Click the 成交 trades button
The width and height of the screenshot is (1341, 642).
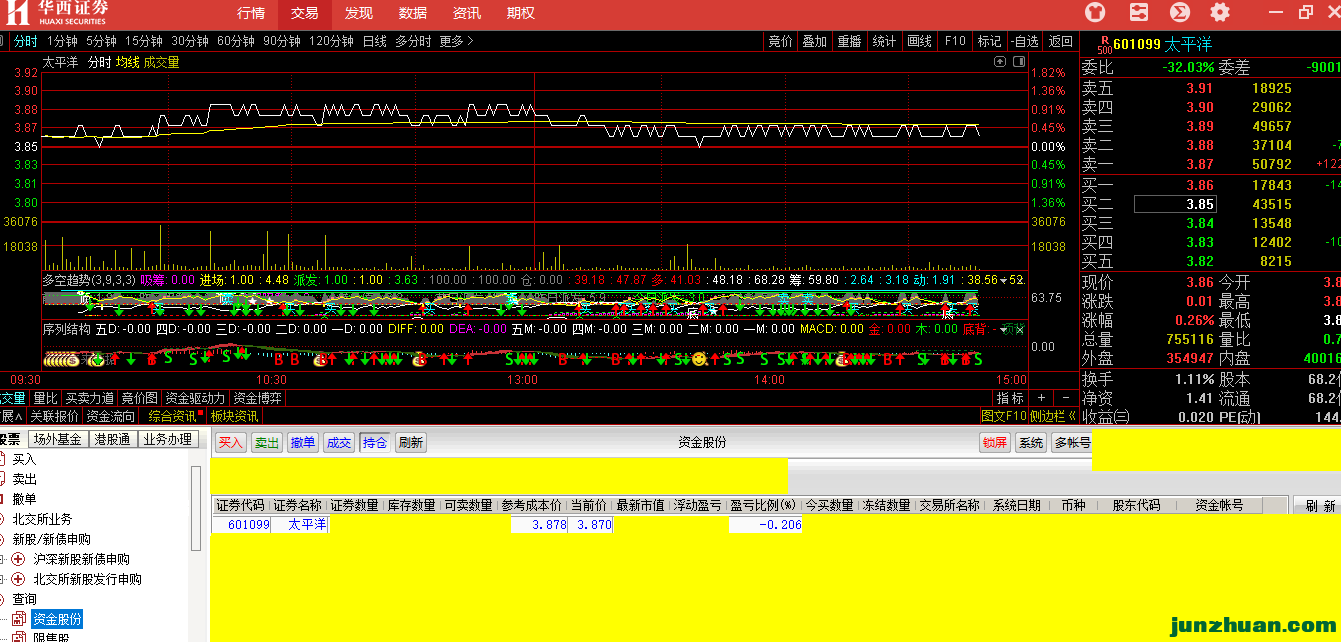tap(339, 442)
